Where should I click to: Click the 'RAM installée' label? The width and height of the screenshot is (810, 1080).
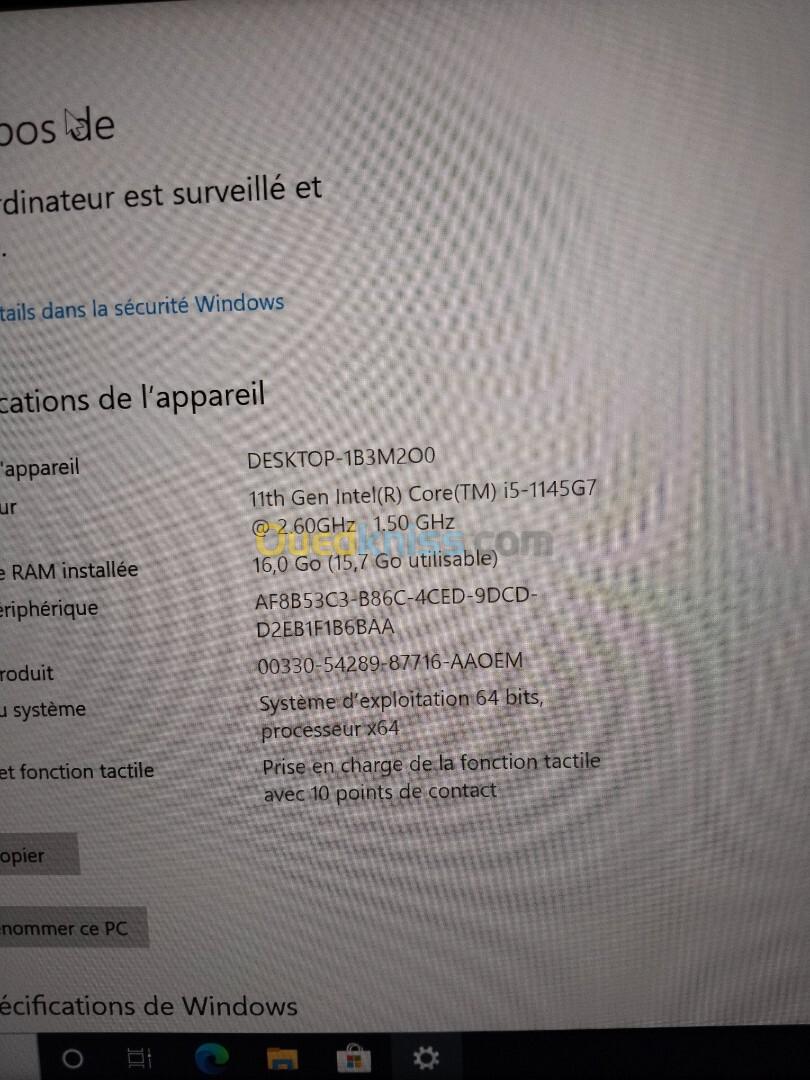[74, 571]
